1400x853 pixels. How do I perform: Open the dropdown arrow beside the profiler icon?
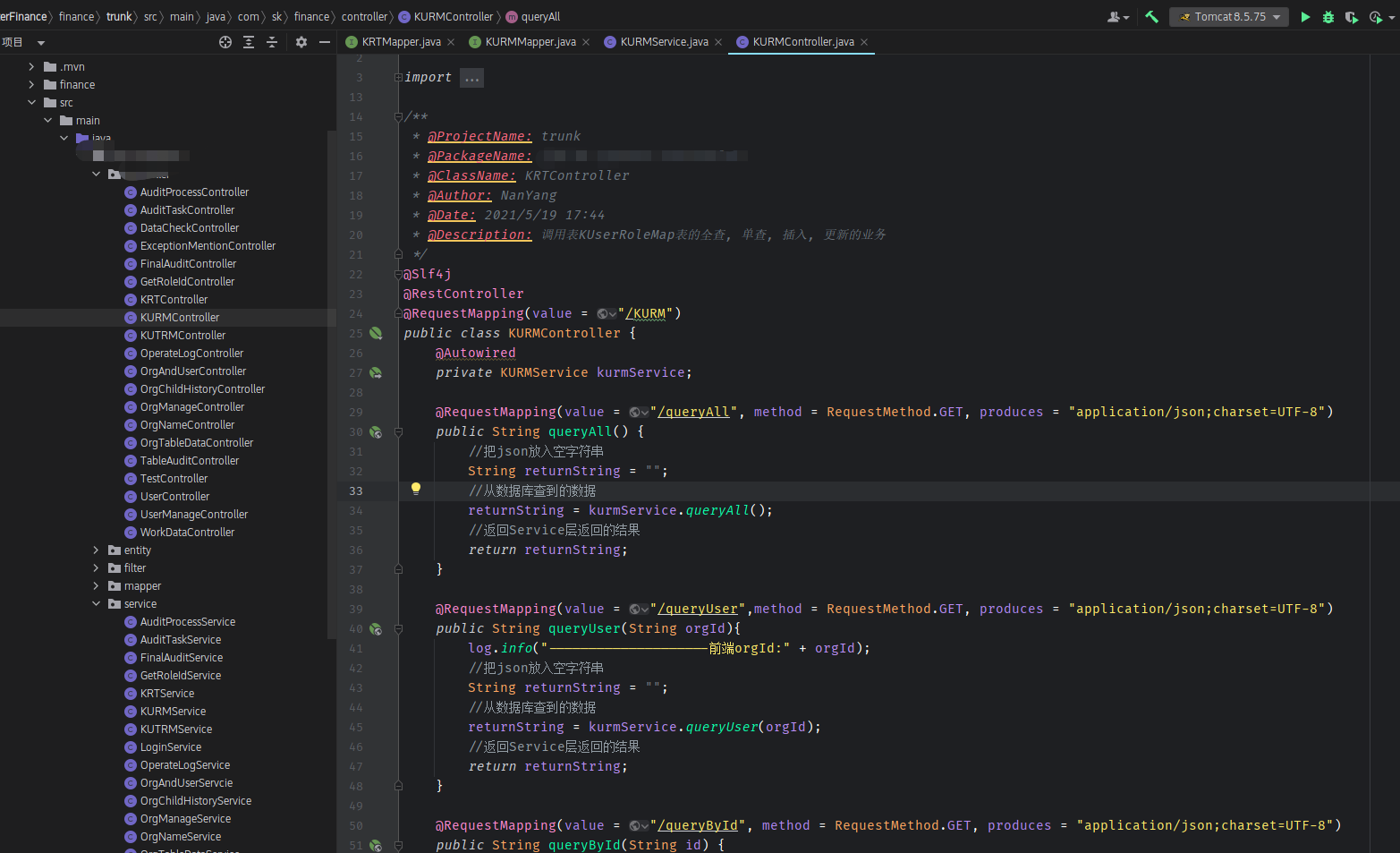tap(1391, 18)
